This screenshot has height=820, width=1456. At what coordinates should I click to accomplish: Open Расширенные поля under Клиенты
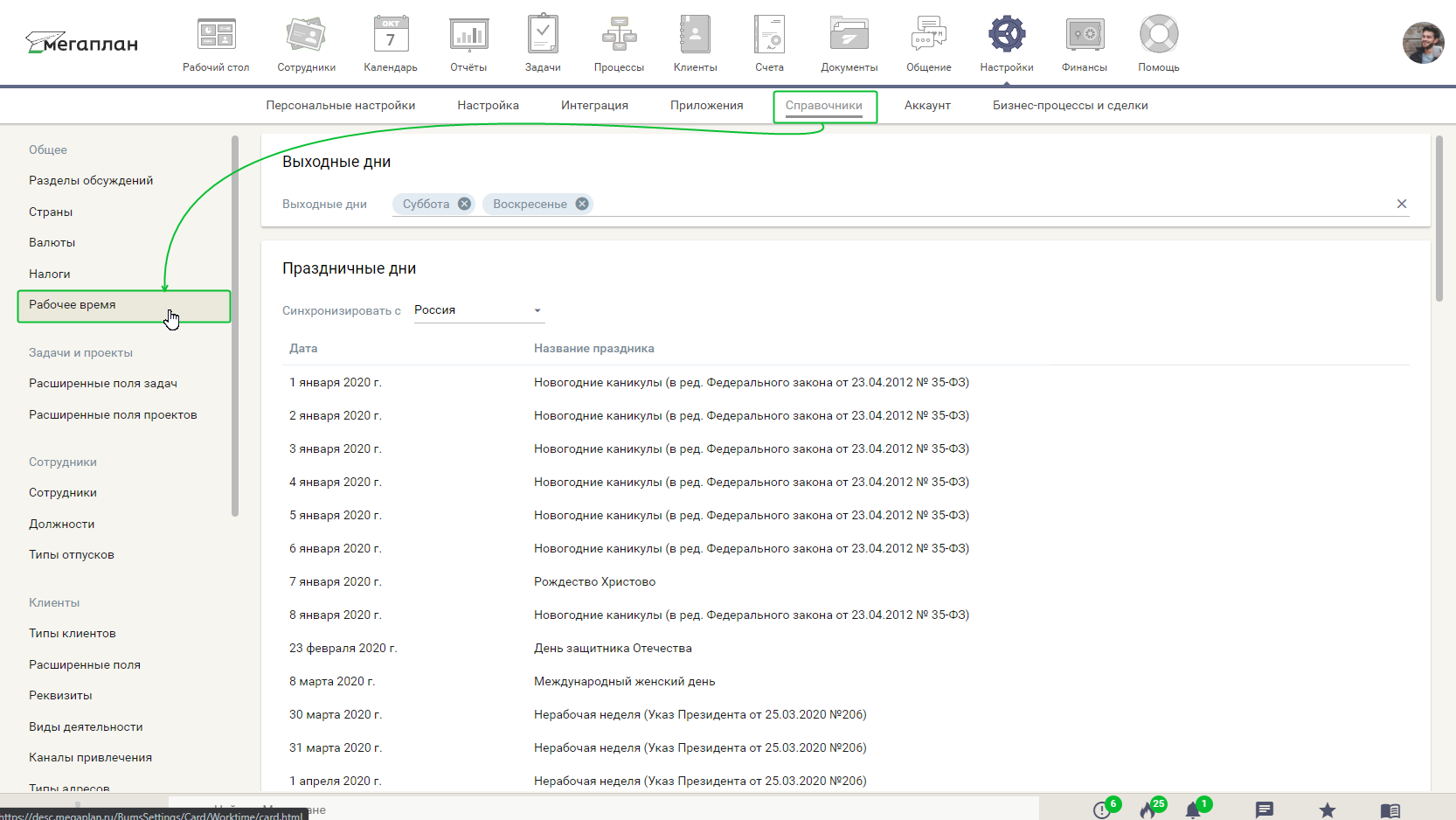(85, 665)
